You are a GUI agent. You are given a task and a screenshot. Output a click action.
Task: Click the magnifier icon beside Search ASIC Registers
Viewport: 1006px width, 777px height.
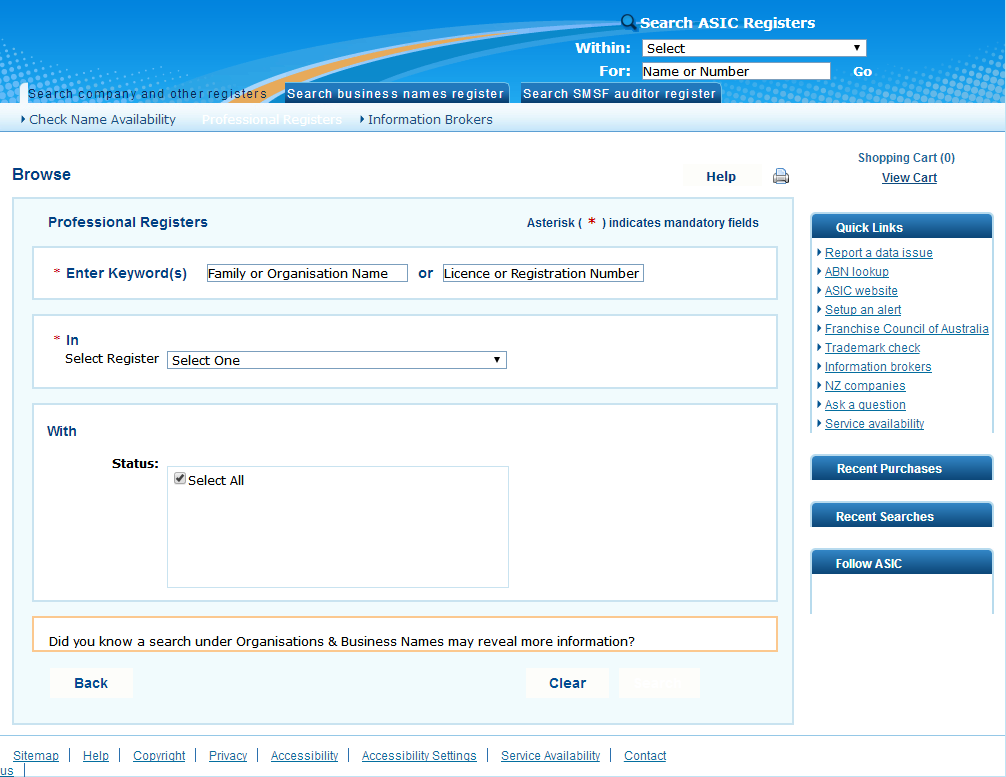tap(628, 22)
